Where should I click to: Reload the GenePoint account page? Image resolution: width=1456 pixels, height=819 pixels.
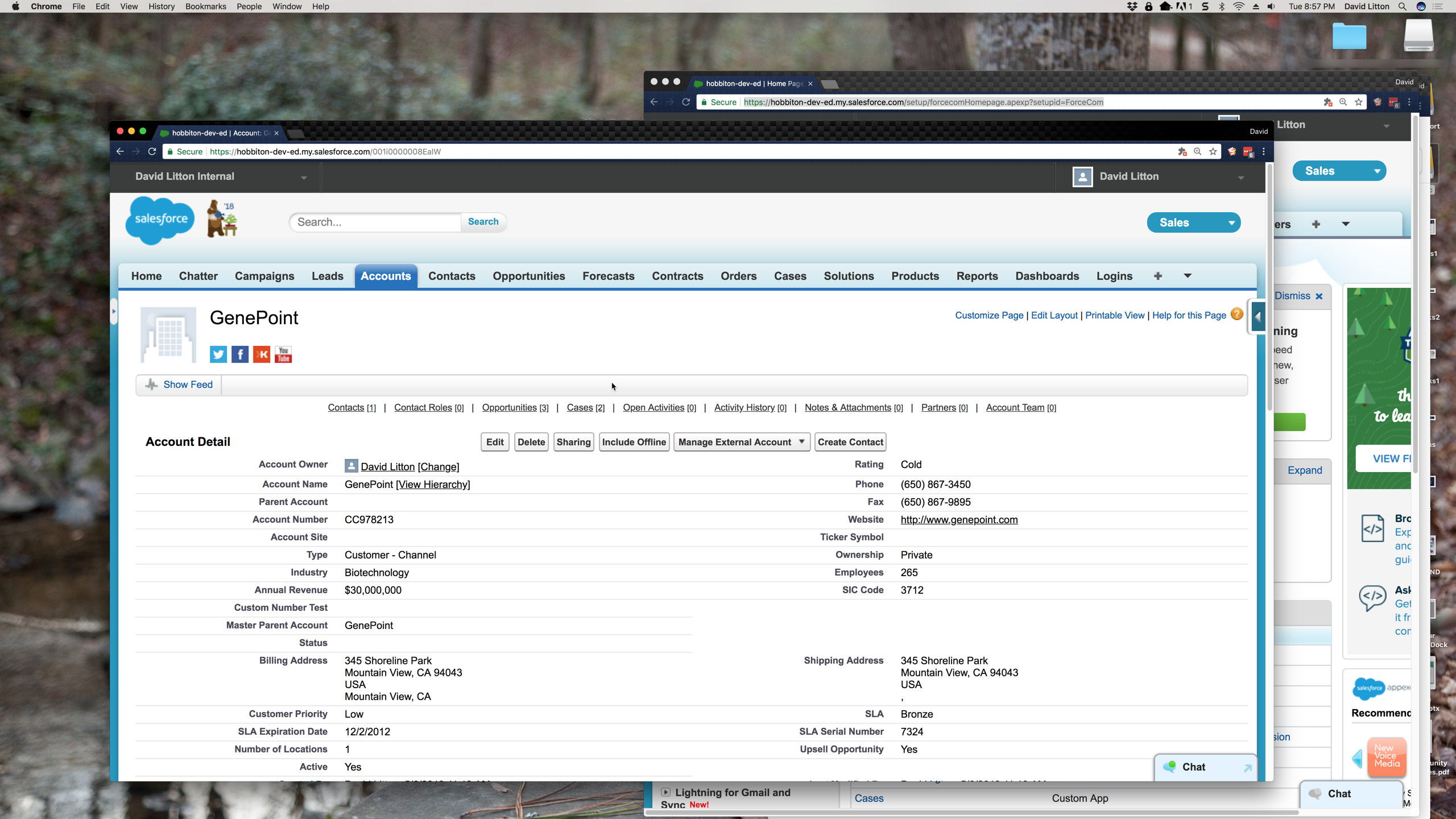click(x=152, y=151)
